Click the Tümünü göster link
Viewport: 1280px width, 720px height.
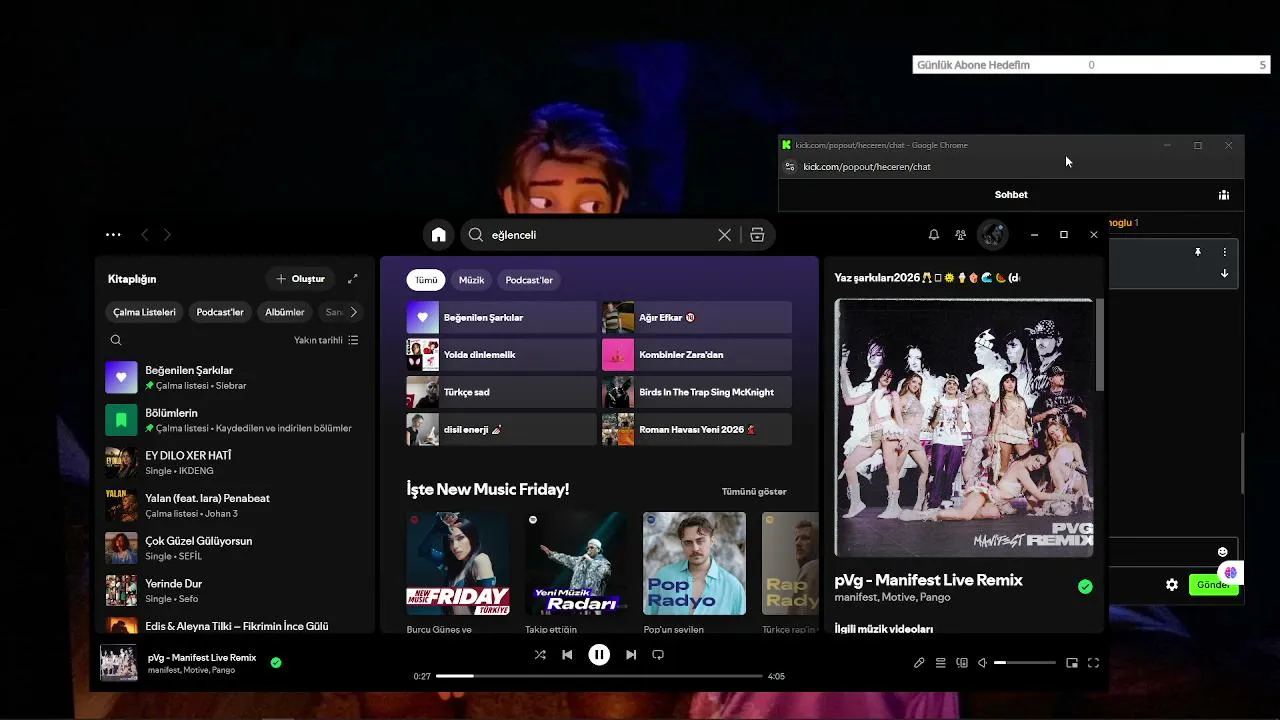(x=754, y=491)
